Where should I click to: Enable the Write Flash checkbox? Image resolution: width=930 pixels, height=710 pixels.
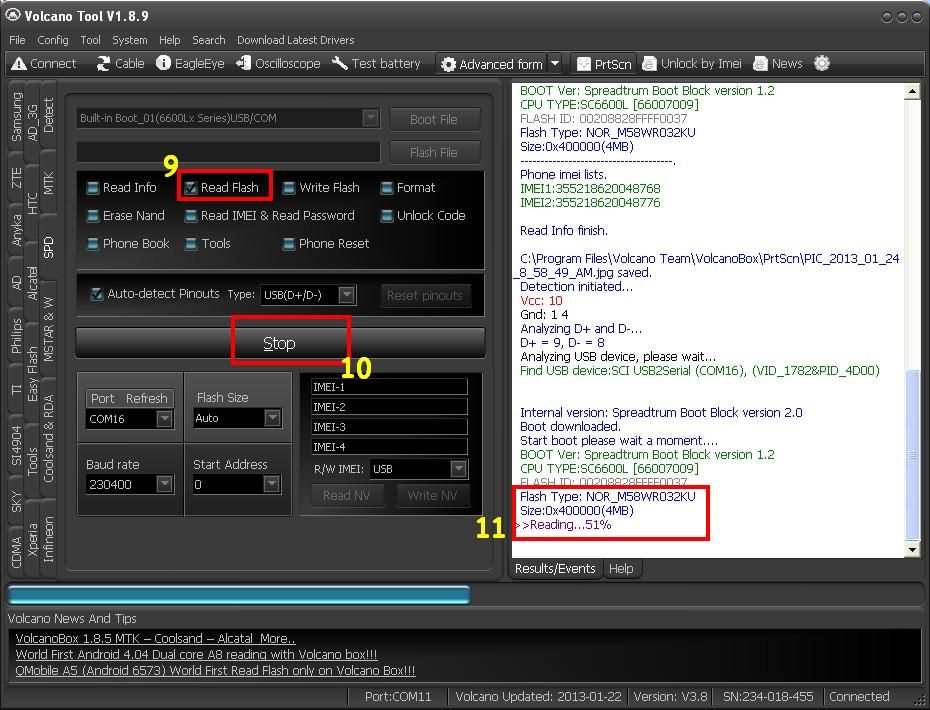pos(289,188)
